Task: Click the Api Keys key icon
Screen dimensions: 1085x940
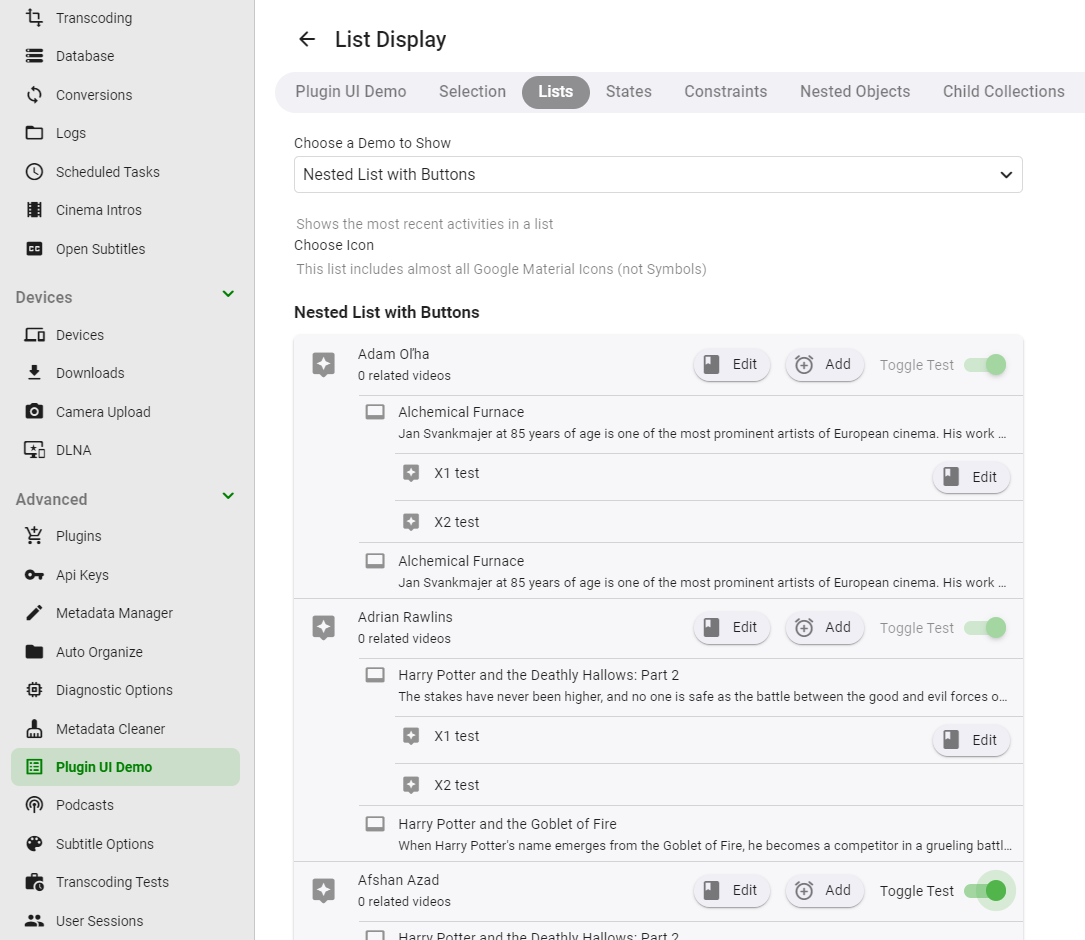Action: point(35,575)
